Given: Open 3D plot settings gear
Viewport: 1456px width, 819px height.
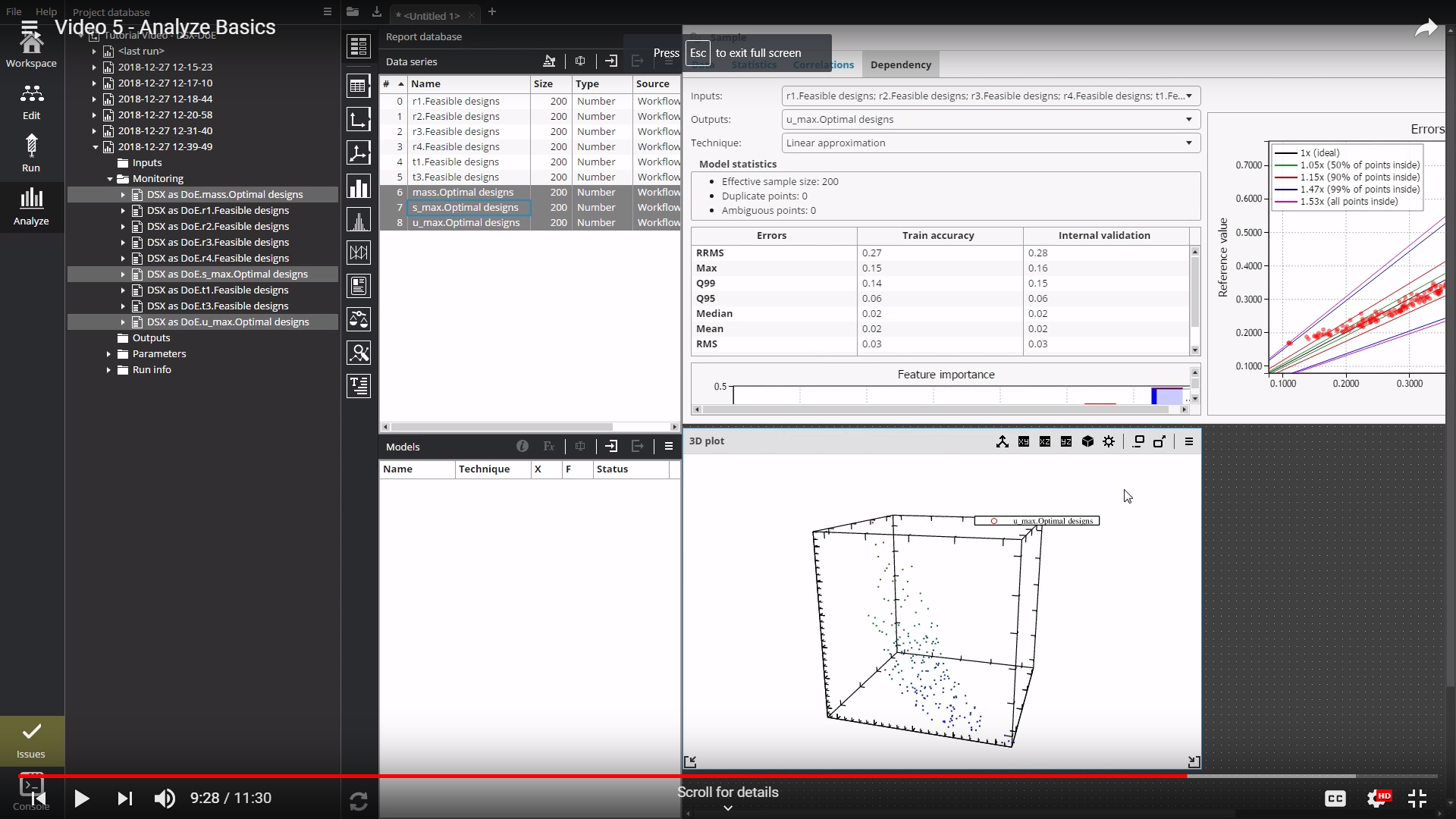Looking at the screenshot, I should tap(1109, 441).
